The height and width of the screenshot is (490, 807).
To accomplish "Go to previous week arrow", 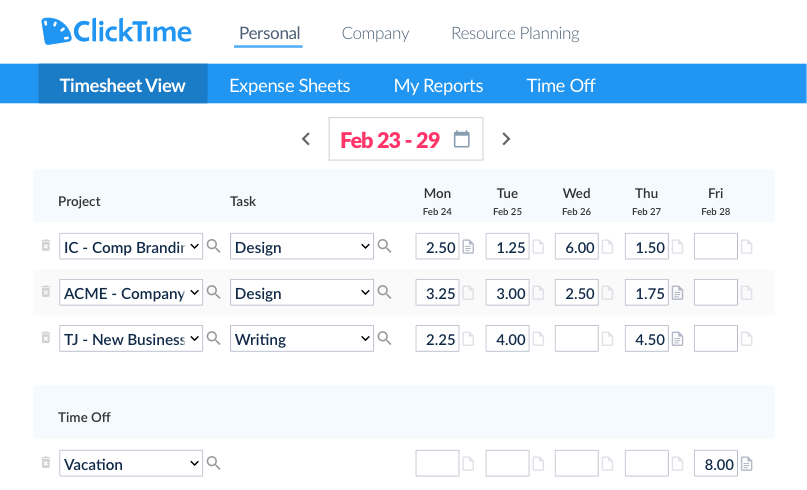I will pos(306,139).
